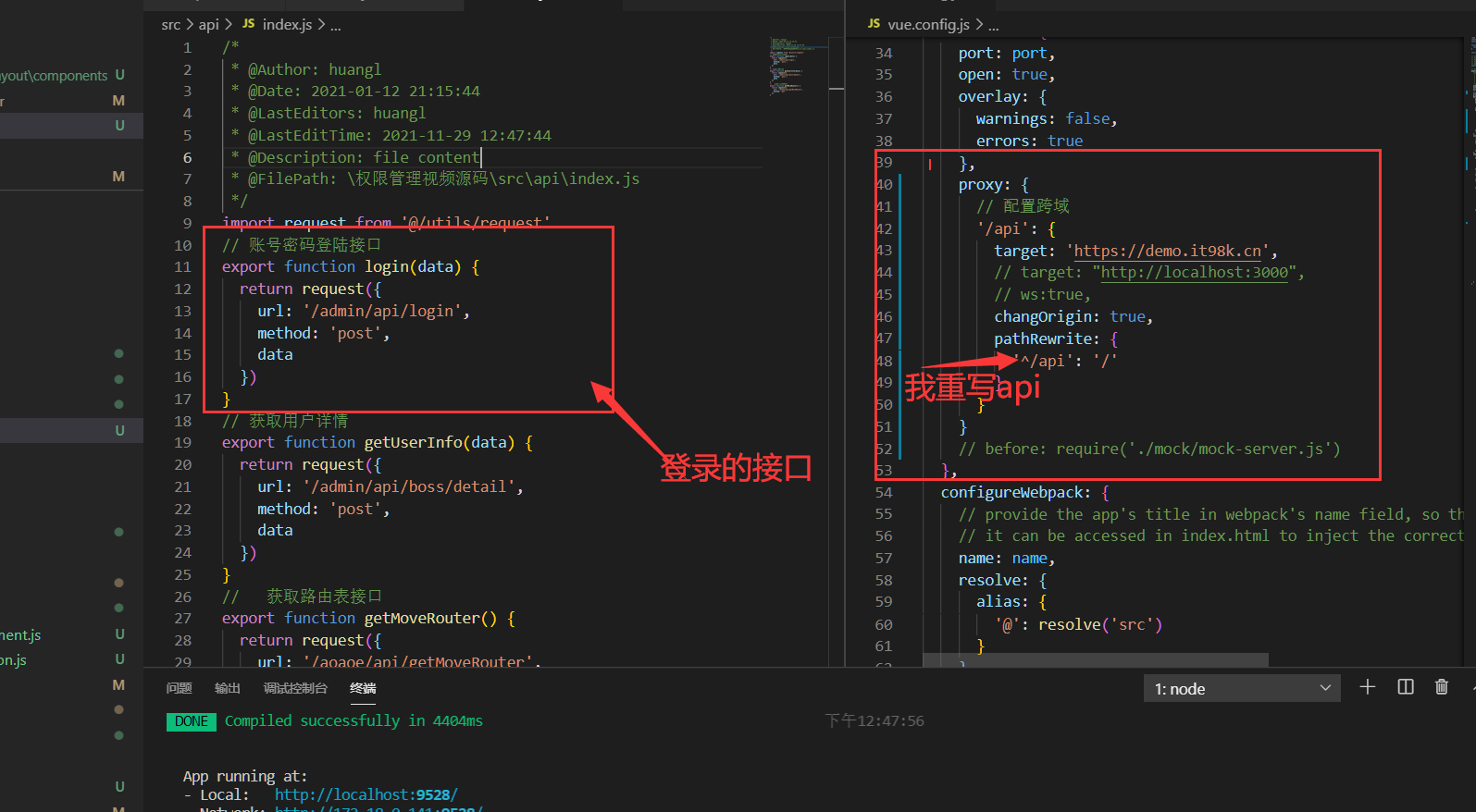Split the terminal panel
This screenshot has width=1476, height=812.
click(x=1405, y=687)
